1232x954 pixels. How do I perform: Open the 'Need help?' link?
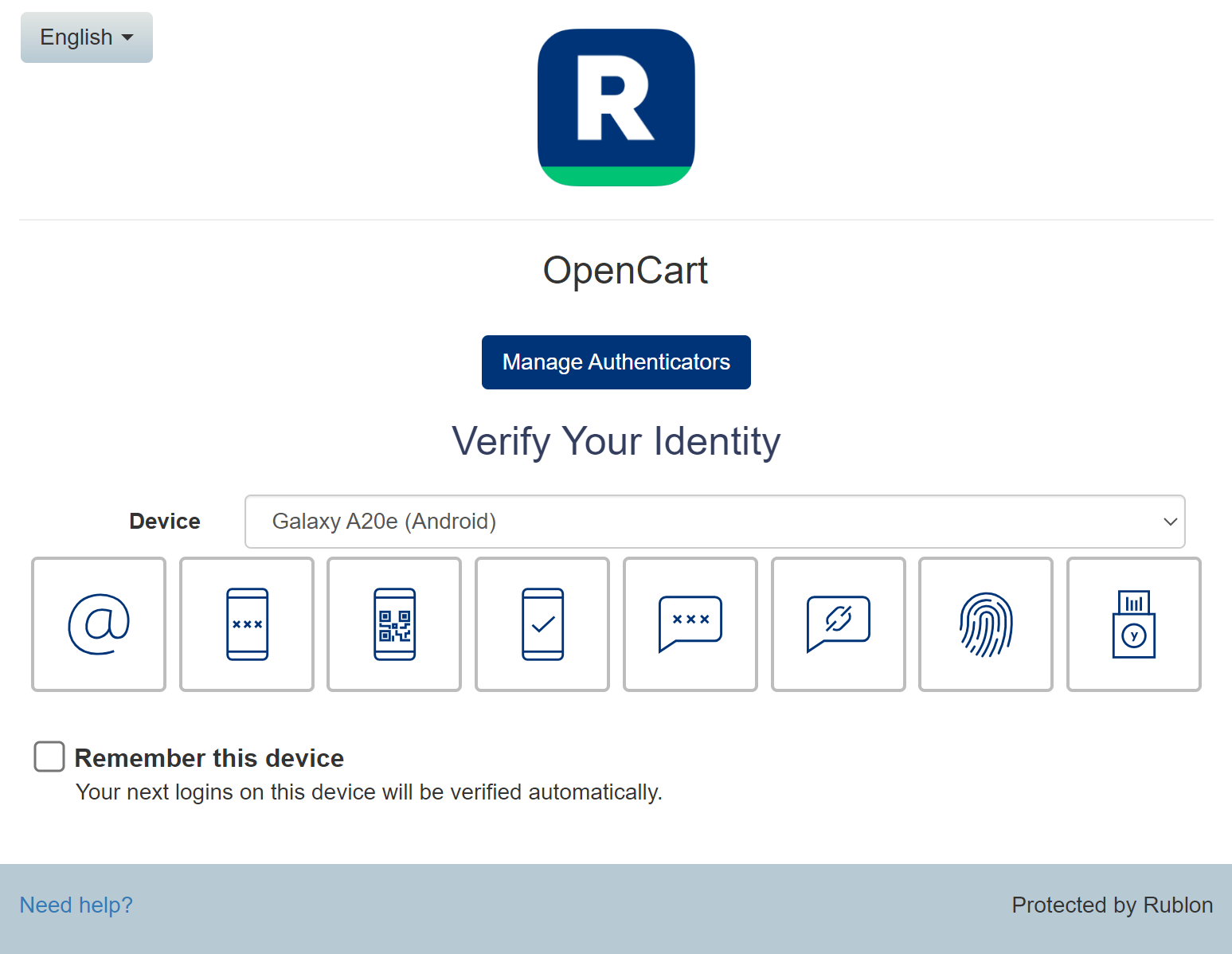click(76, 905)
